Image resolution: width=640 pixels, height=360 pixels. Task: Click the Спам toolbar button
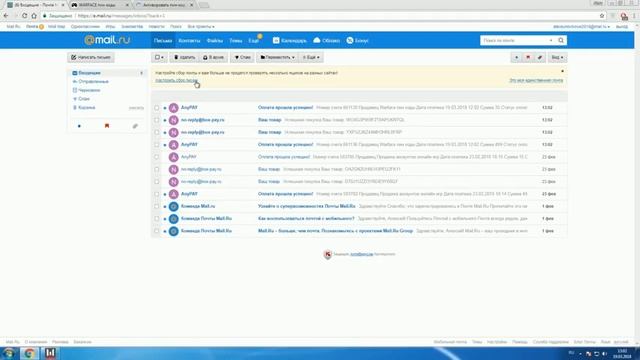(x=242, y=58)
